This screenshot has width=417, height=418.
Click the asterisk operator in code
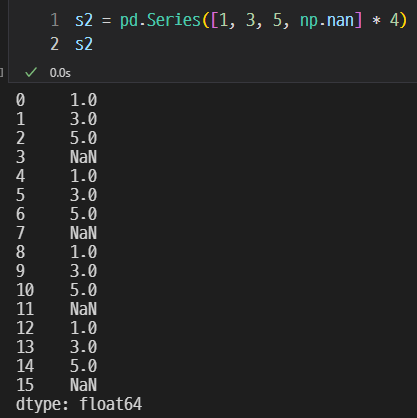[x=376, y=20]
